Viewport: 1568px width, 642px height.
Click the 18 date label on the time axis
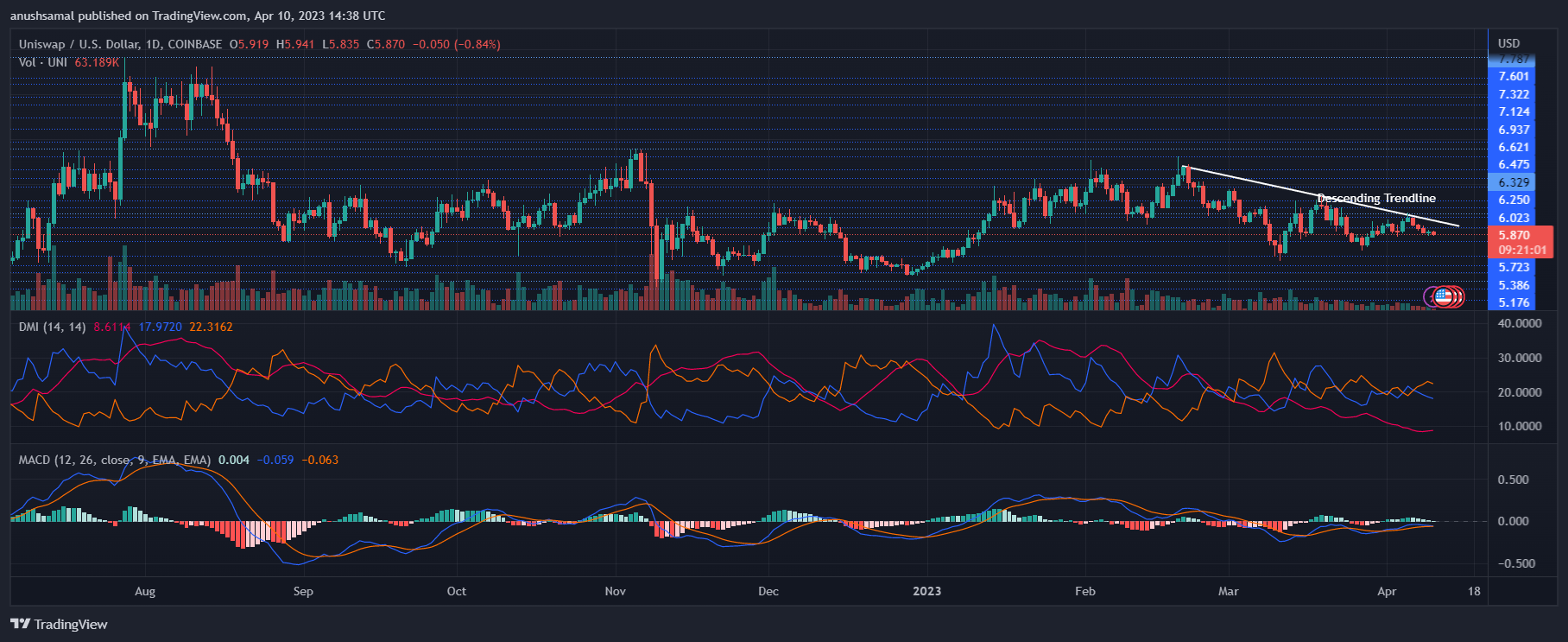click(1474, 591)
